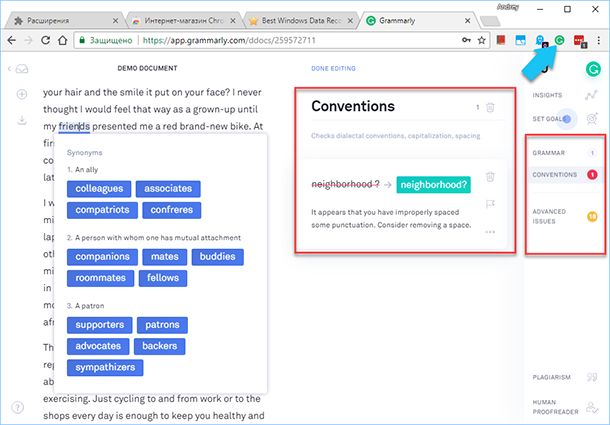Image resolution: width=610 pixels, height=425 pixels.
Task: Open the Chrome three-dot menu
Action: click(x=598, y=41)
